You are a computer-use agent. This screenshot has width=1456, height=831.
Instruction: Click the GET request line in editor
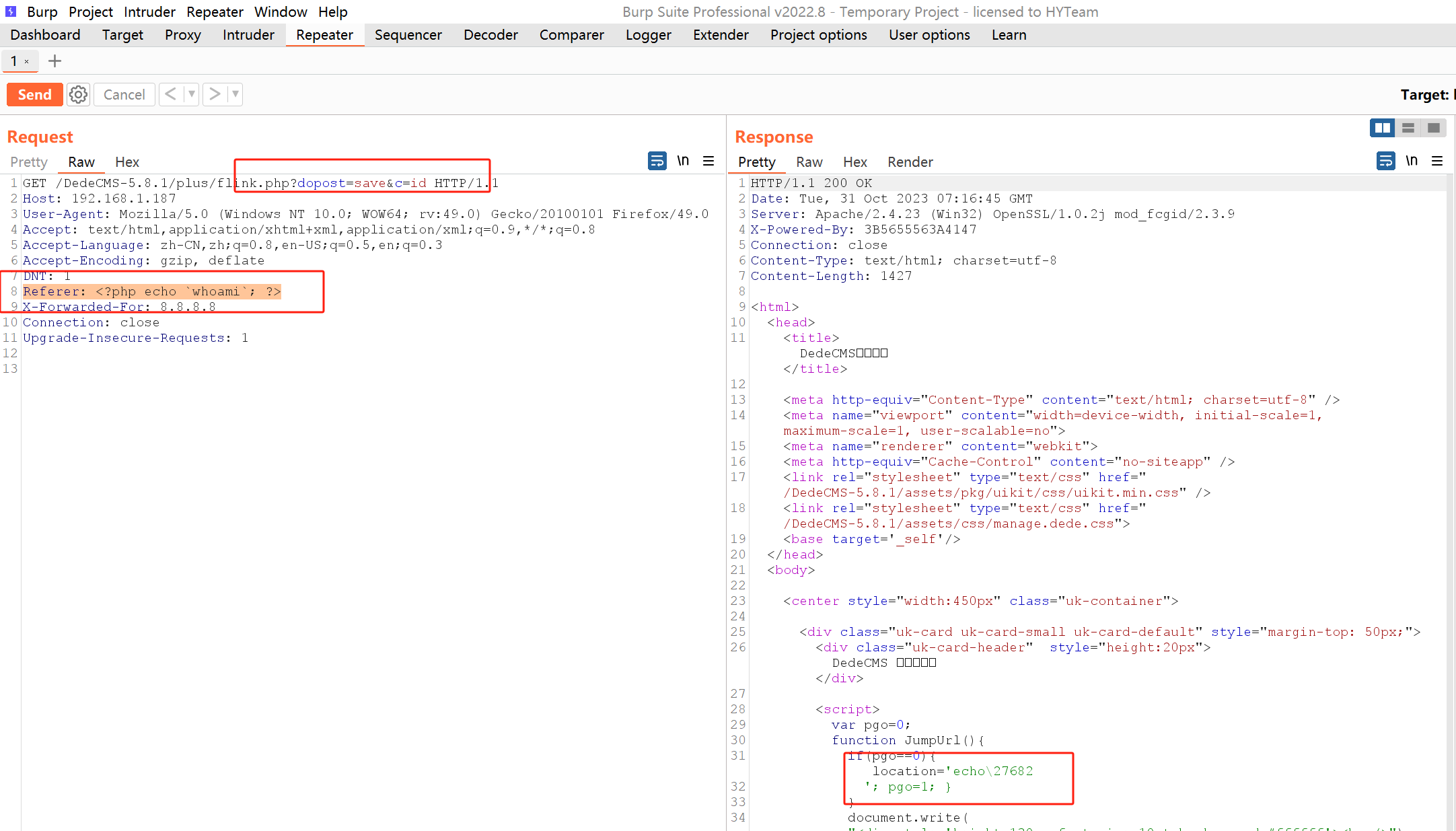(x=261, y=183)
